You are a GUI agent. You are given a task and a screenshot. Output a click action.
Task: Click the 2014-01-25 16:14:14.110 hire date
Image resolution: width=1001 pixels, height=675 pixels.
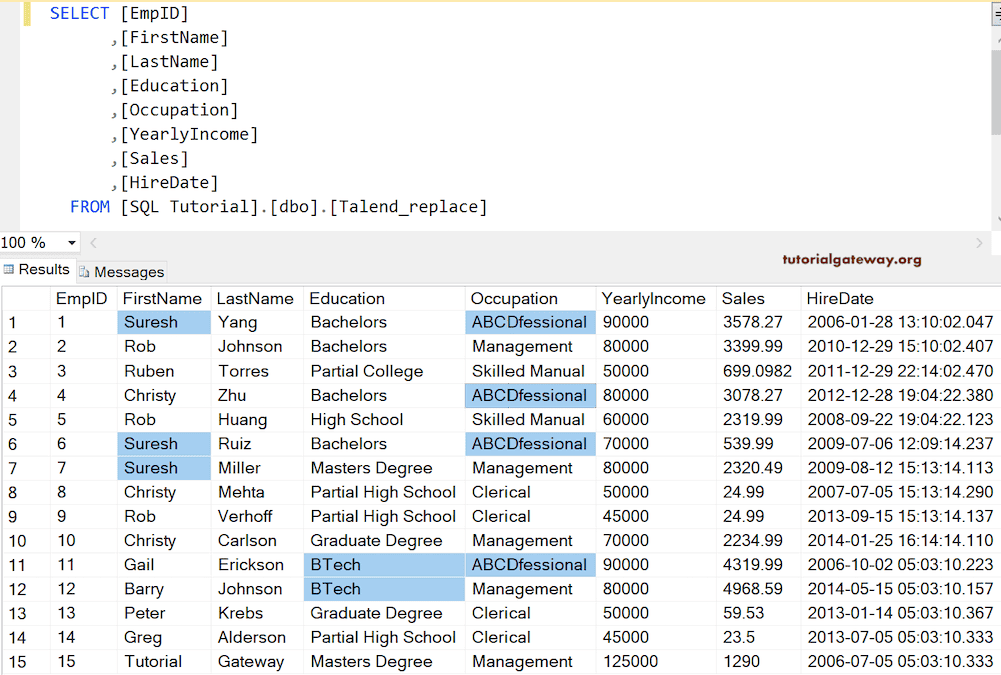pos(901,540)
